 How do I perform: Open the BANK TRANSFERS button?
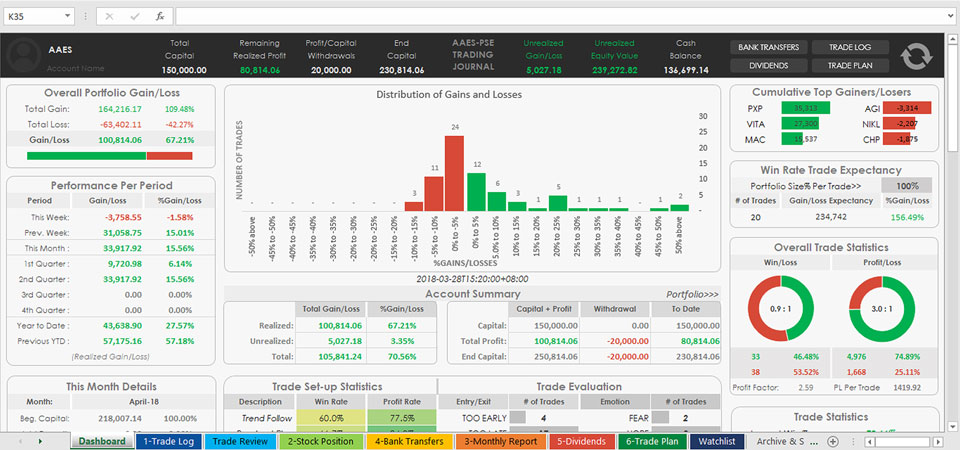point(768,47)
